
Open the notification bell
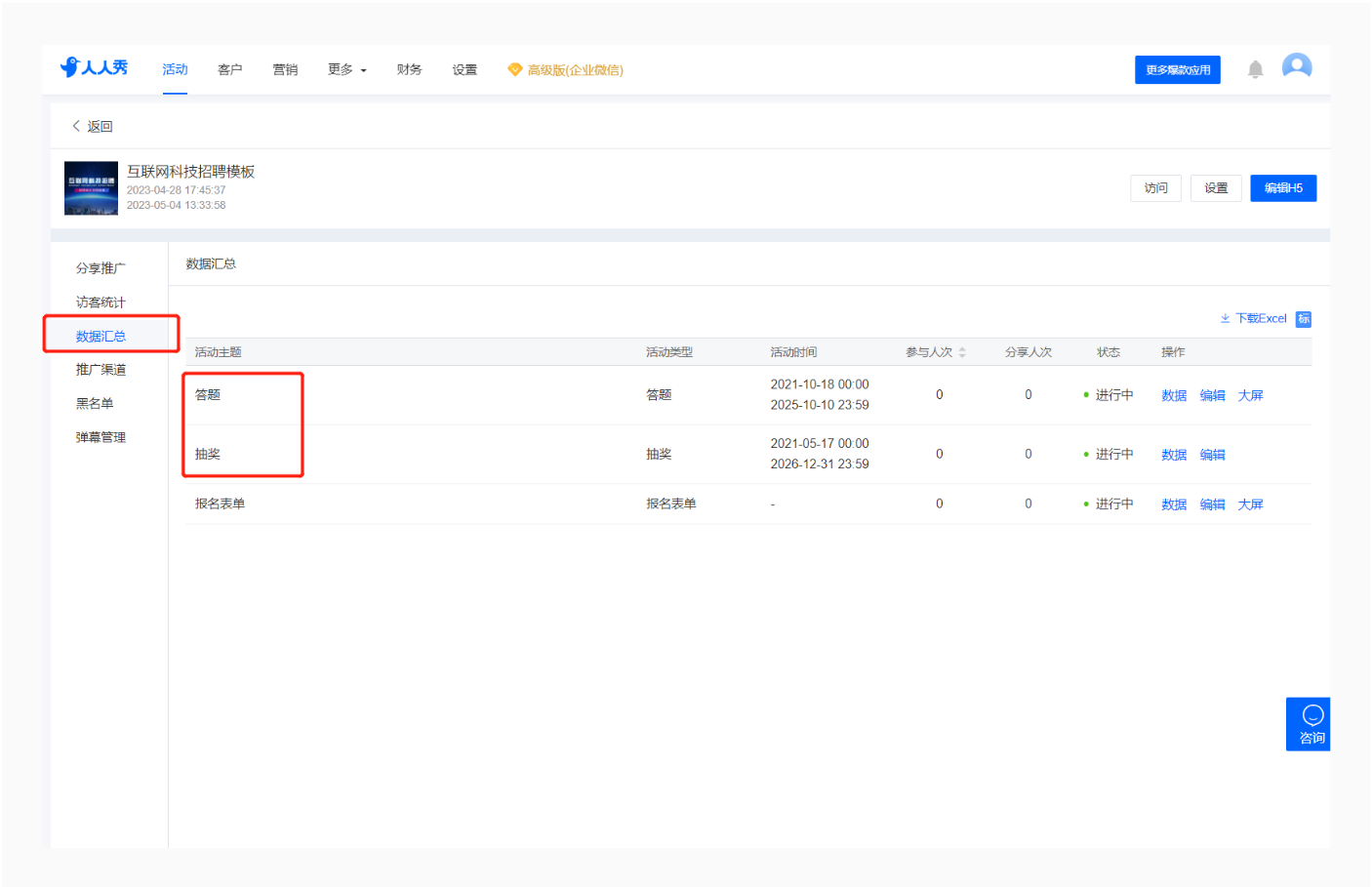(1255, 69)
